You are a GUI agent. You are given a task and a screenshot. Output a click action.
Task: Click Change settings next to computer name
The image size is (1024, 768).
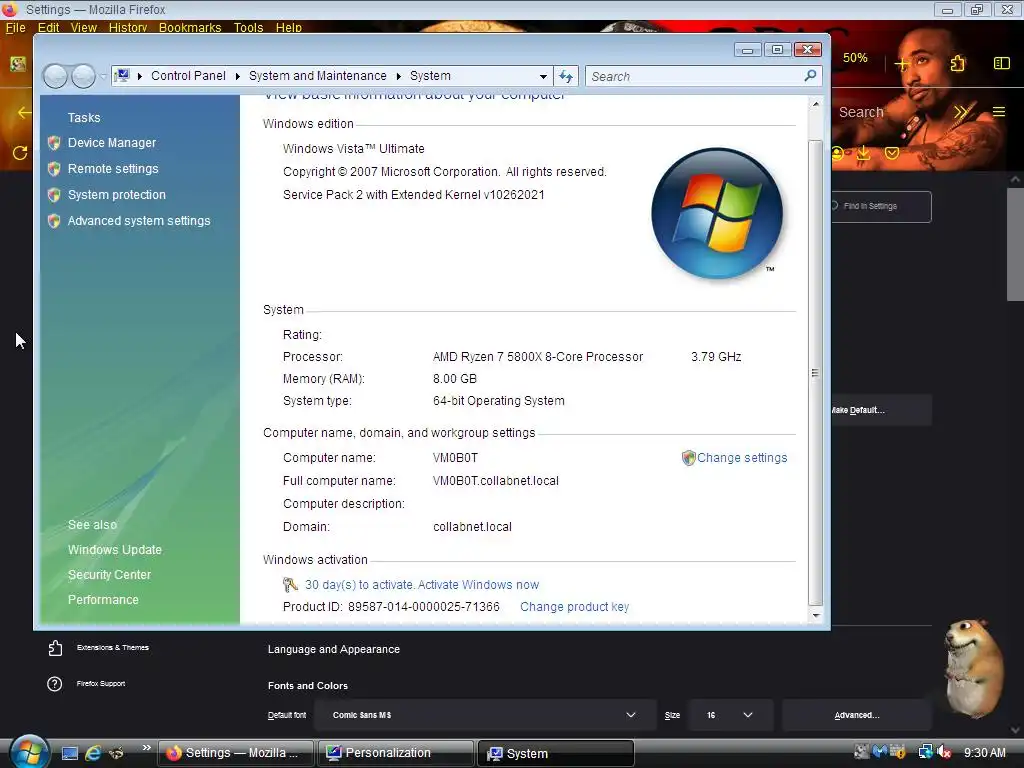point(742,458)
